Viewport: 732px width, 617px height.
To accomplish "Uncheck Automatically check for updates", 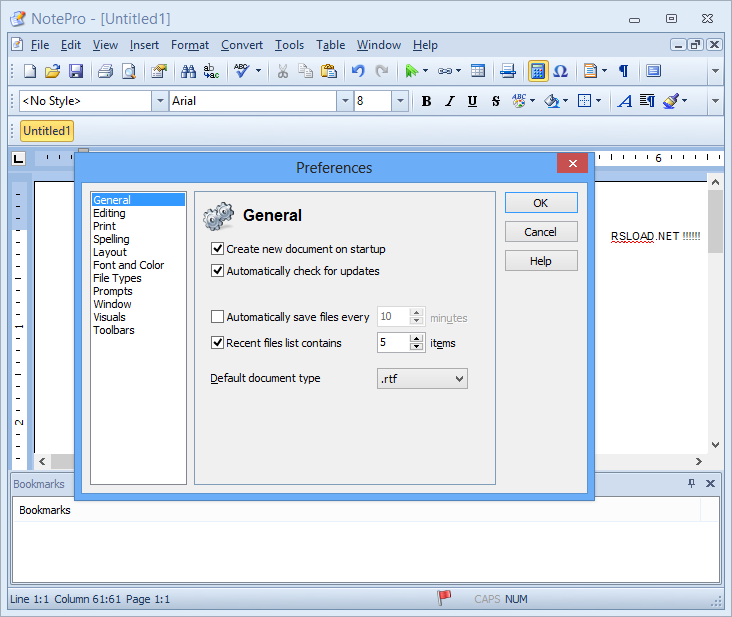I will (217, 270).
